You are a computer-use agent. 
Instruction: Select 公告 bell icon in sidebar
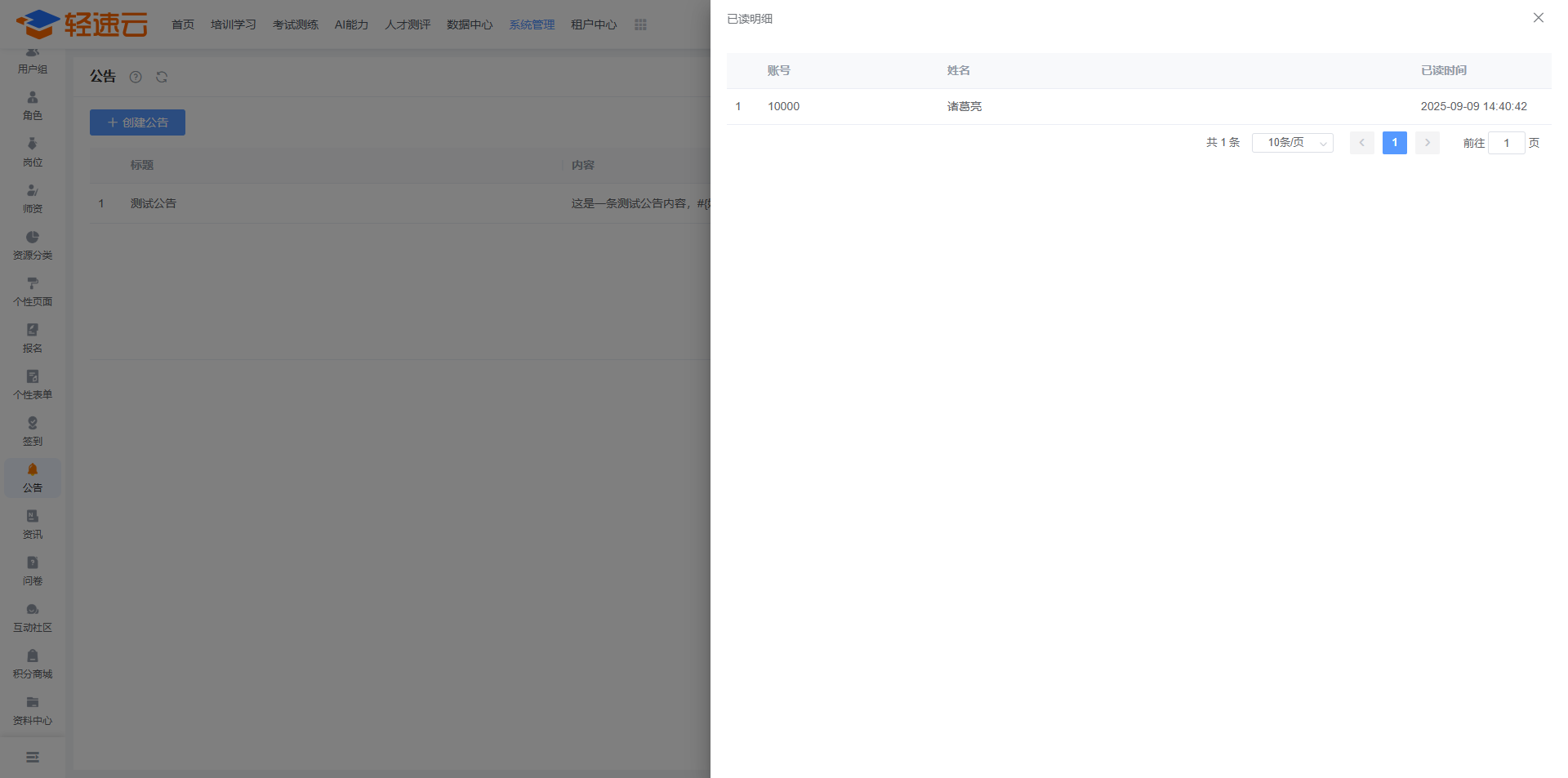pyautogui.click(x=33, y=470)
